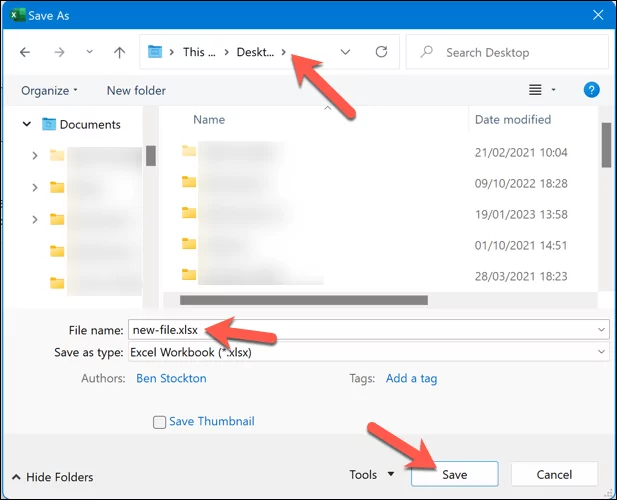Click horizontal scrollbar in file list
The height and width of the screenshot is (500, 617).
click(x=304, y=300)
